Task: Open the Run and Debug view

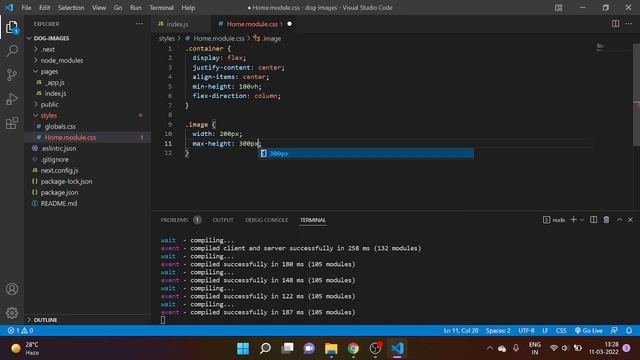Action: coord(12,99)
